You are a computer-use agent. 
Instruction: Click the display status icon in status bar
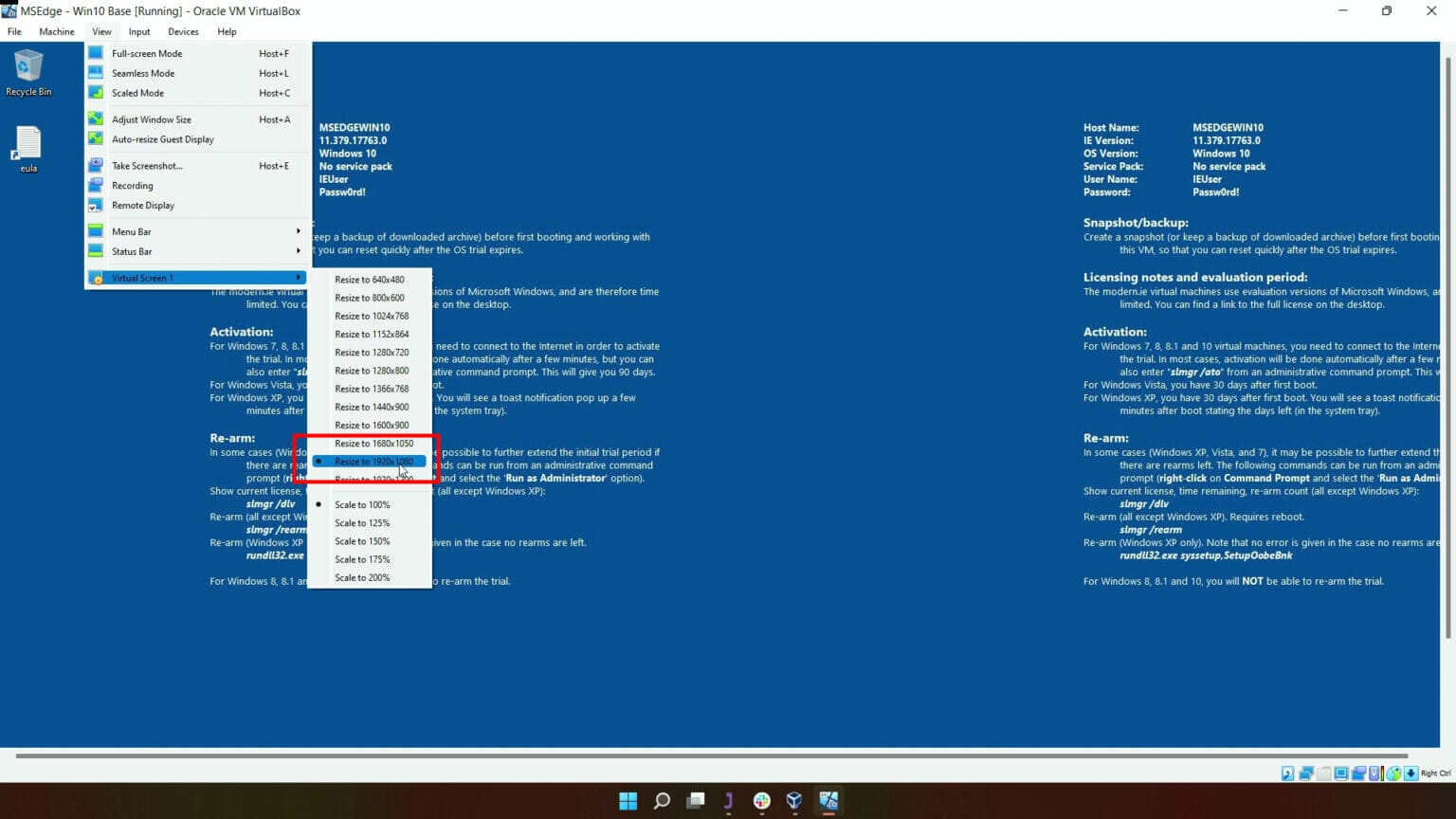(x=1341, y=773)
